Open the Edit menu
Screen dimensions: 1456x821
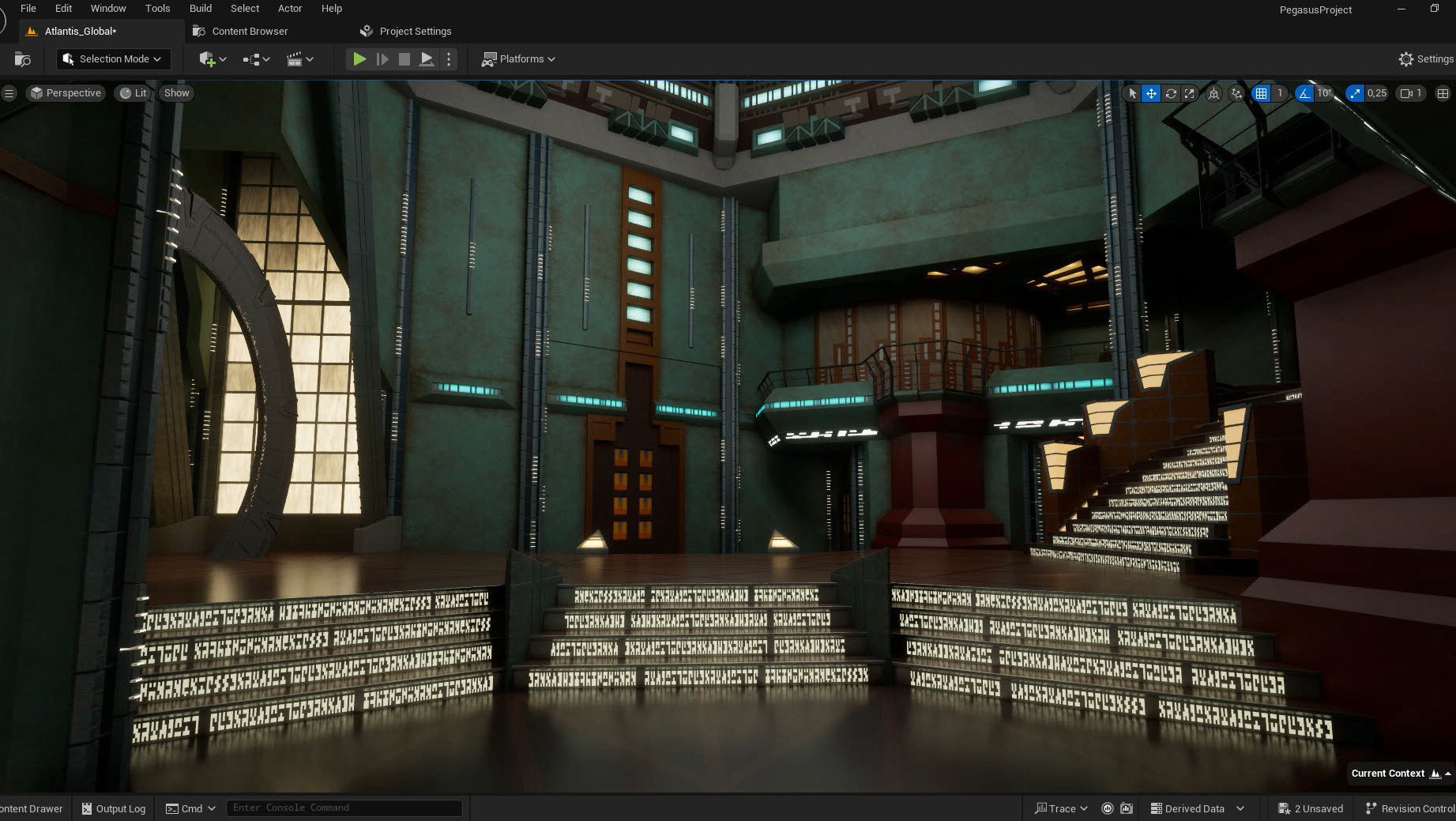pos(63,8)
